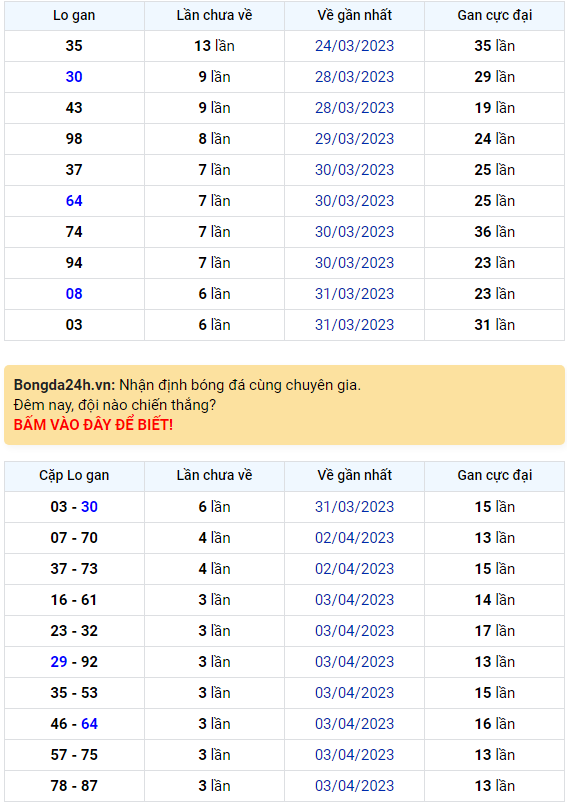This screenshot has height=804, width=567.
Task: Open the Bongda24h.vn banner text
Action: point(187,385)
